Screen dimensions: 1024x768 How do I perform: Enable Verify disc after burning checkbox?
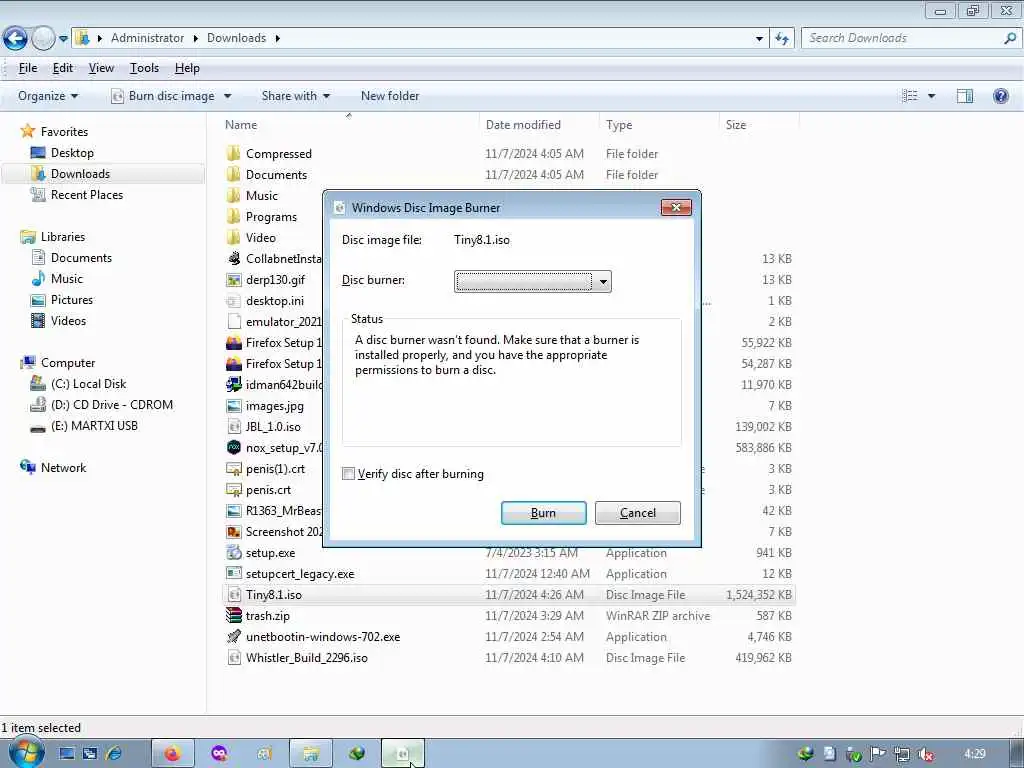pyautogui.click(x=349, y=474)
